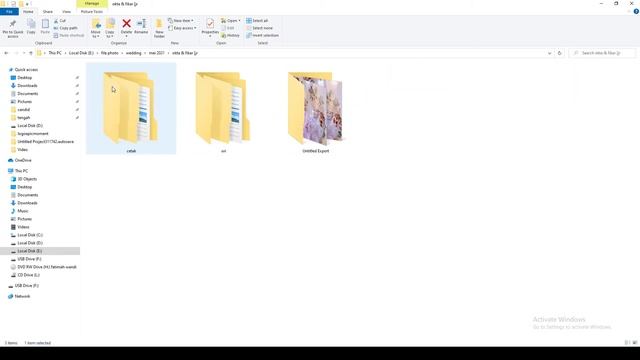Viewport: 640px width, 360px height.
Task: Expand the address bar history dropdown
Action: [x=549, y=53]
